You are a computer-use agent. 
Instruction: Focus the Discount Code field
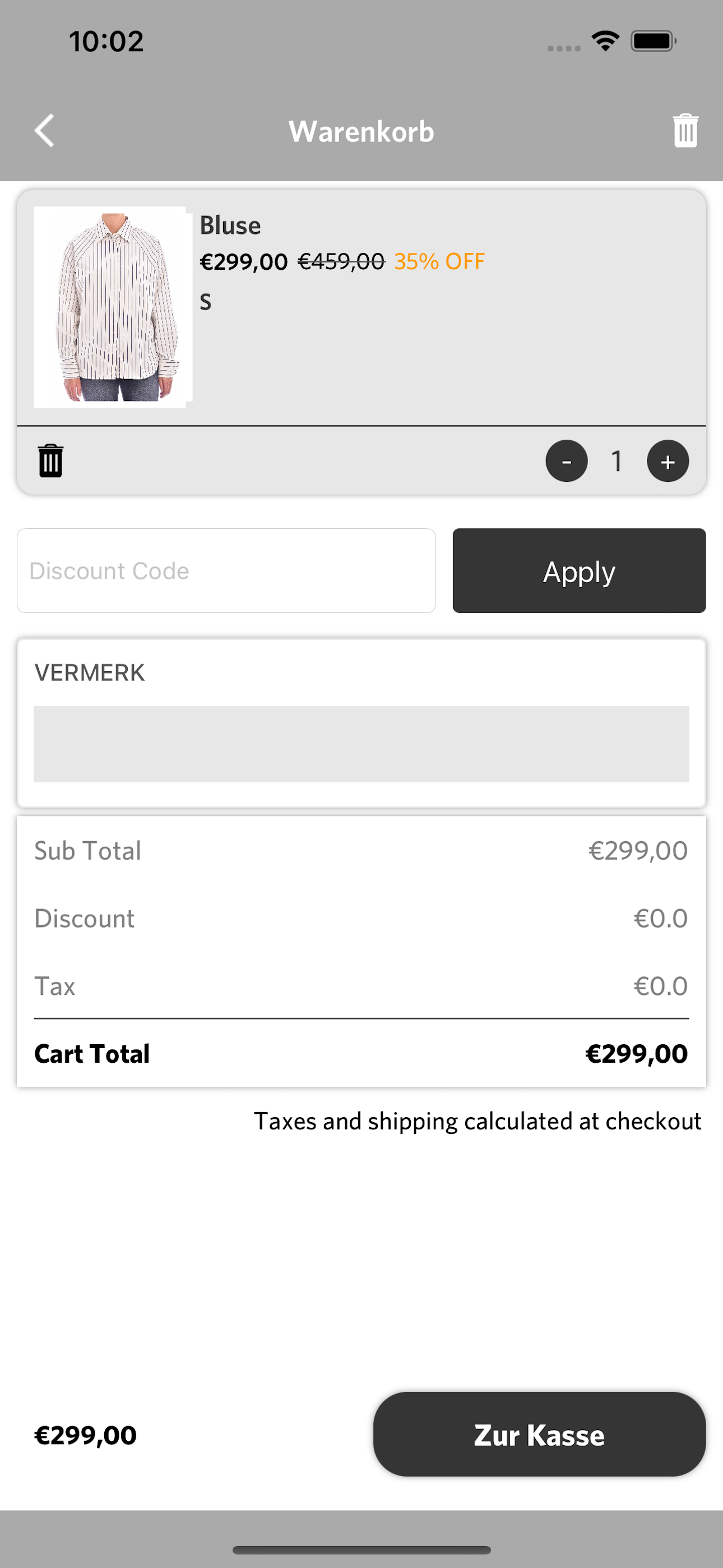(x=226, y=570)
